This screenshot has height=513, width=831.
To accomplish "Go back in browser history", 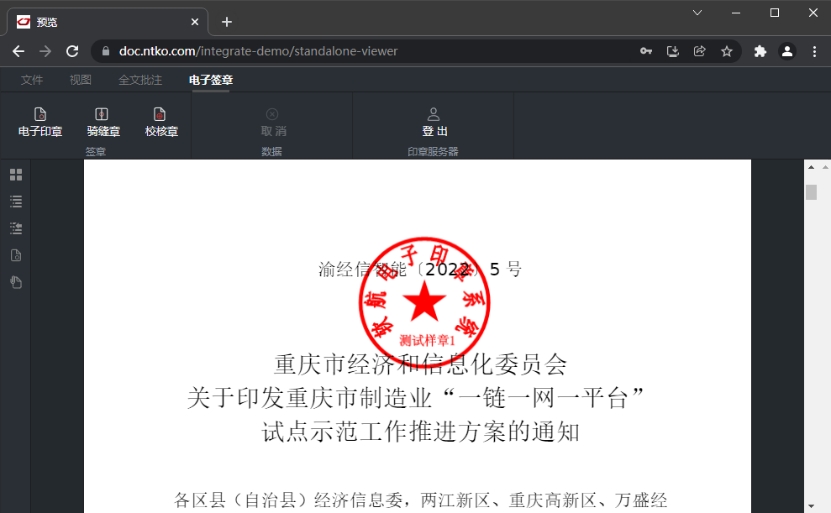I will [x=19, y=51].
